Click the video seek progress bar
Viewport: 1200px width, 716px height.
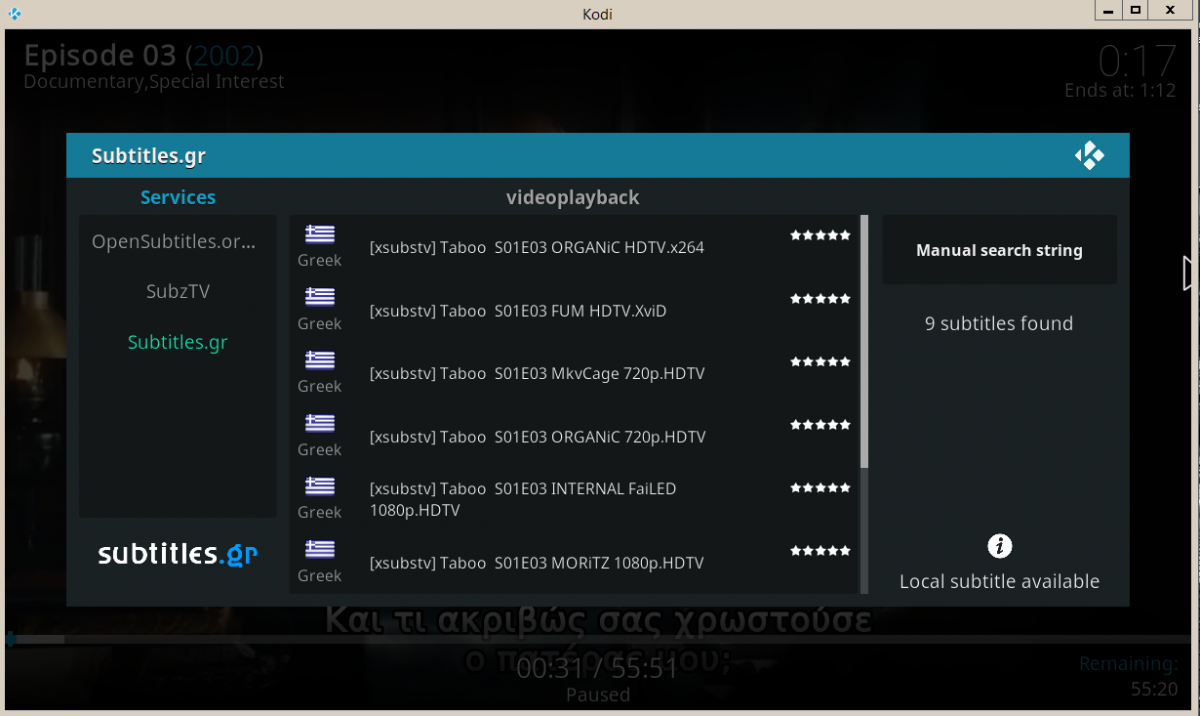(x=600, y=639)
